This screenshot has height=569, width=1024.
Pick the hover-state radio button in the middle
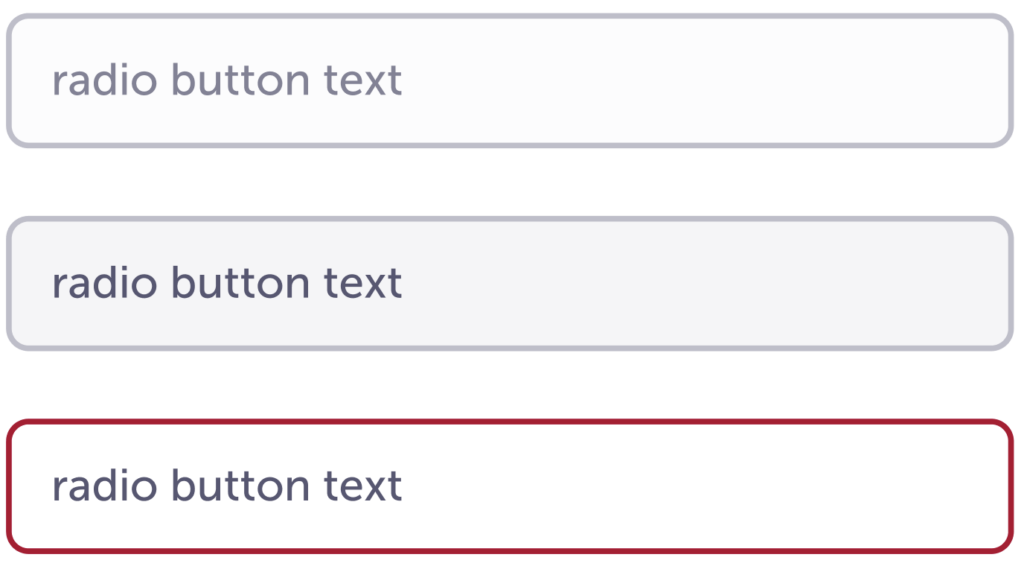(x=510, y=284)
